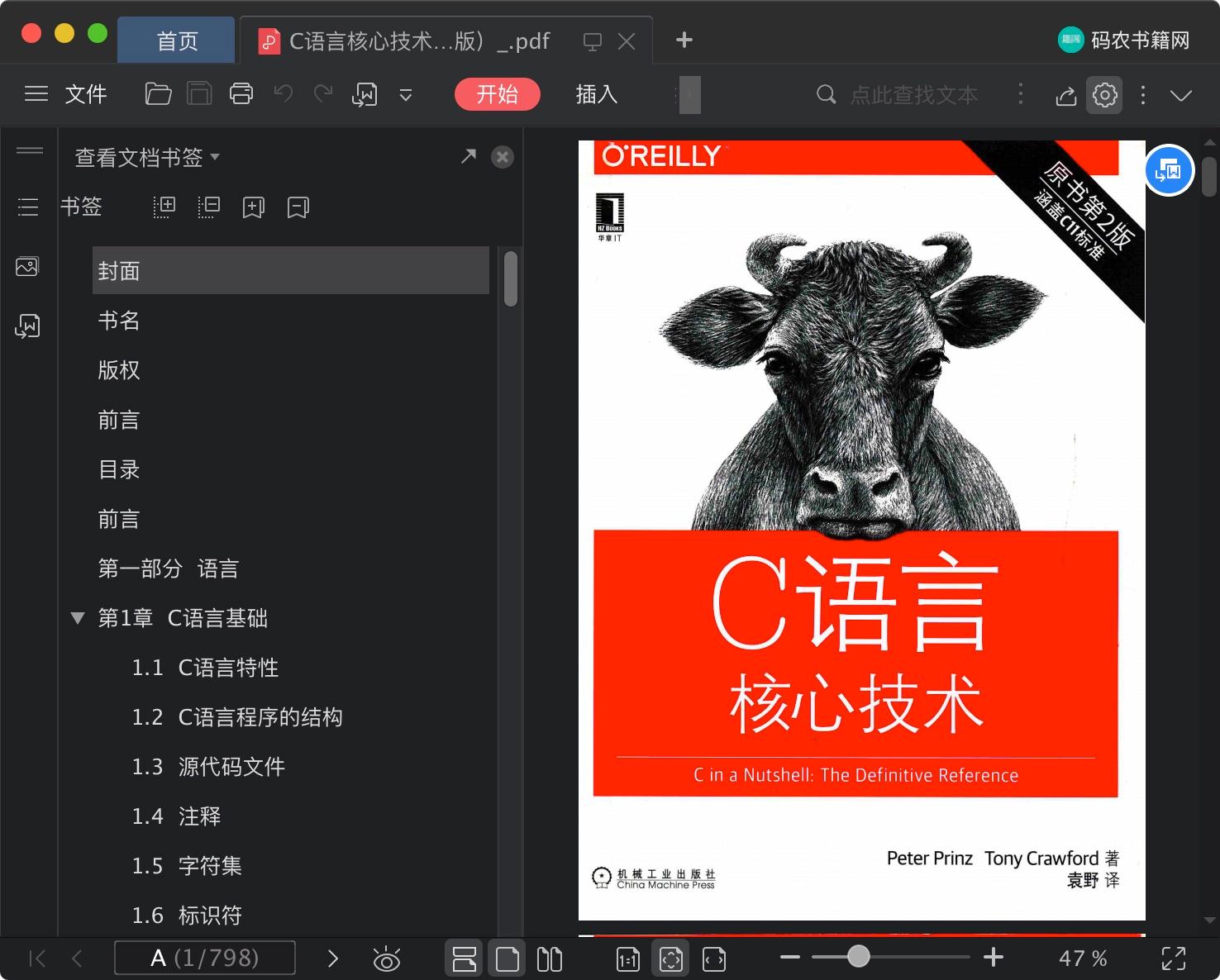Click the share document icon
The width and height of the screenshot is (1220, 980).
tap(1066, 95)
